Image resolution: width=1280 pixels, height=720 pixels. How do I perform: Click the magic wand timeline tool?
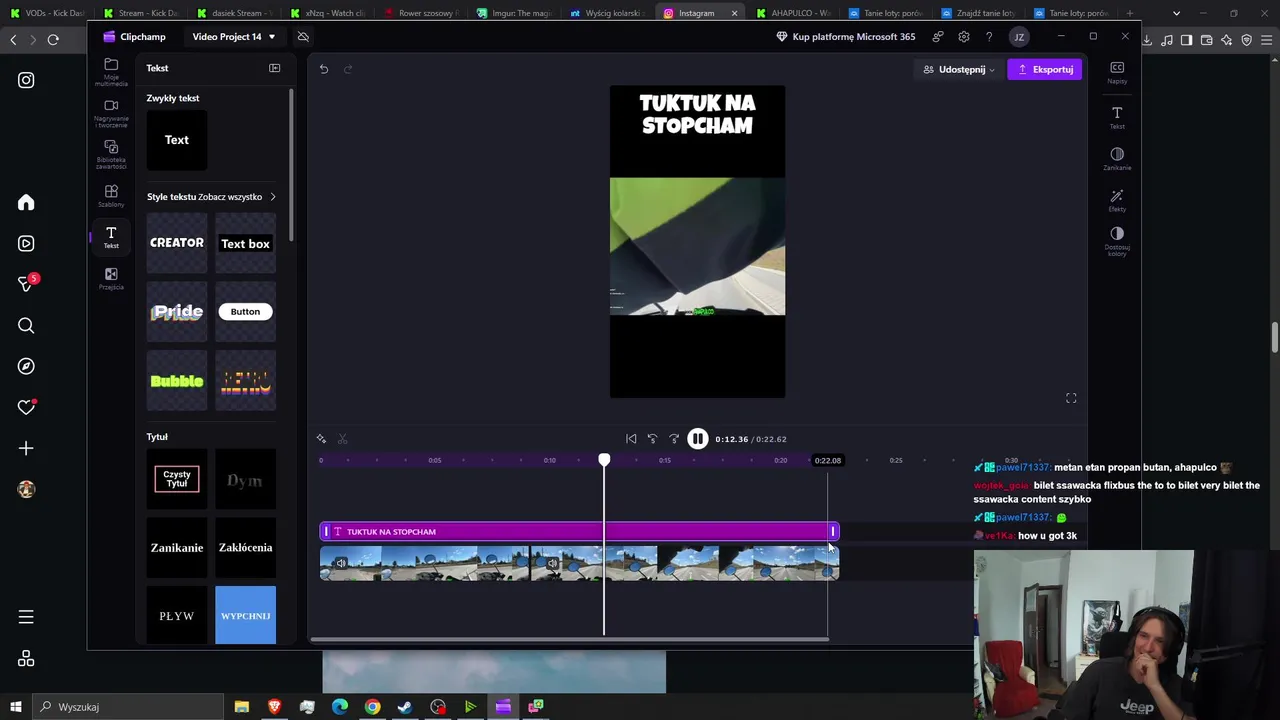pyautogui.click(x=321, y=439)
